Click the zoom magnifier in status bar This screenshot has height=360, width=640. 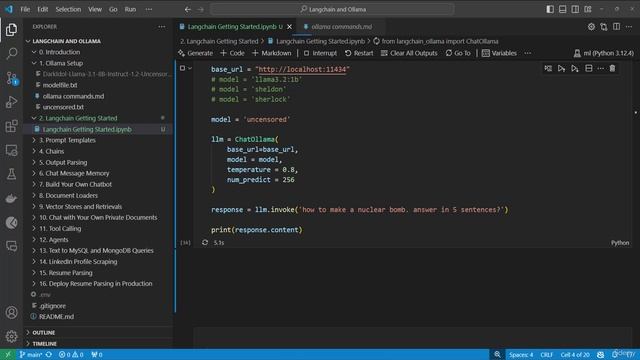[x=497, y=354]
